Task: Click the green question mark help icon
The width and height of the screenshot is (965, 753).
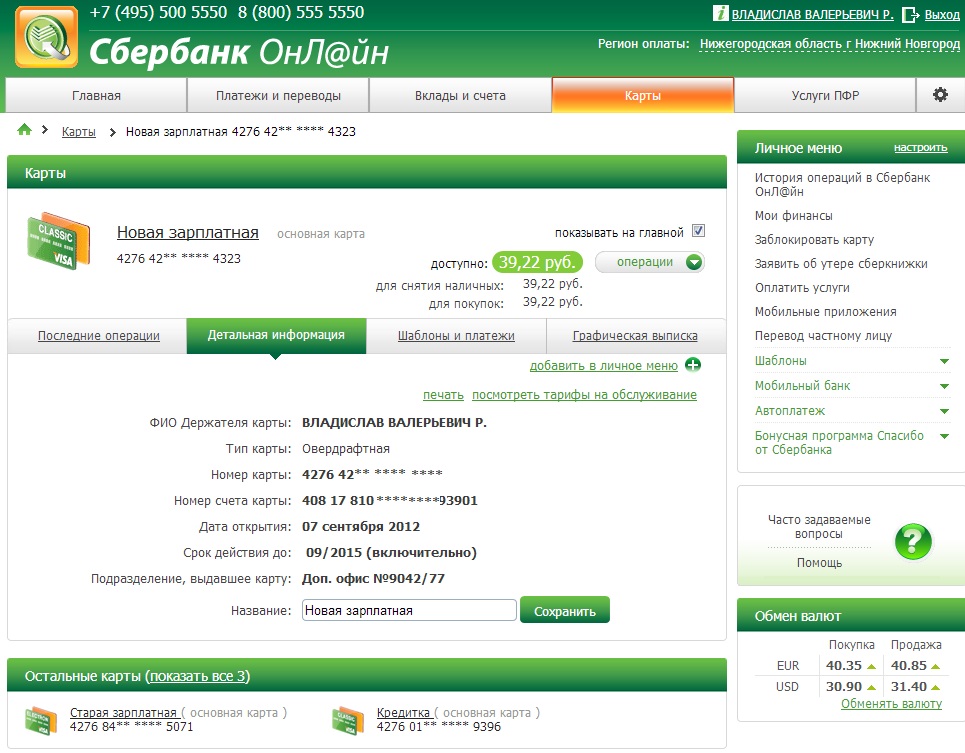Action: pyautogui.click(x=913, y=541)
